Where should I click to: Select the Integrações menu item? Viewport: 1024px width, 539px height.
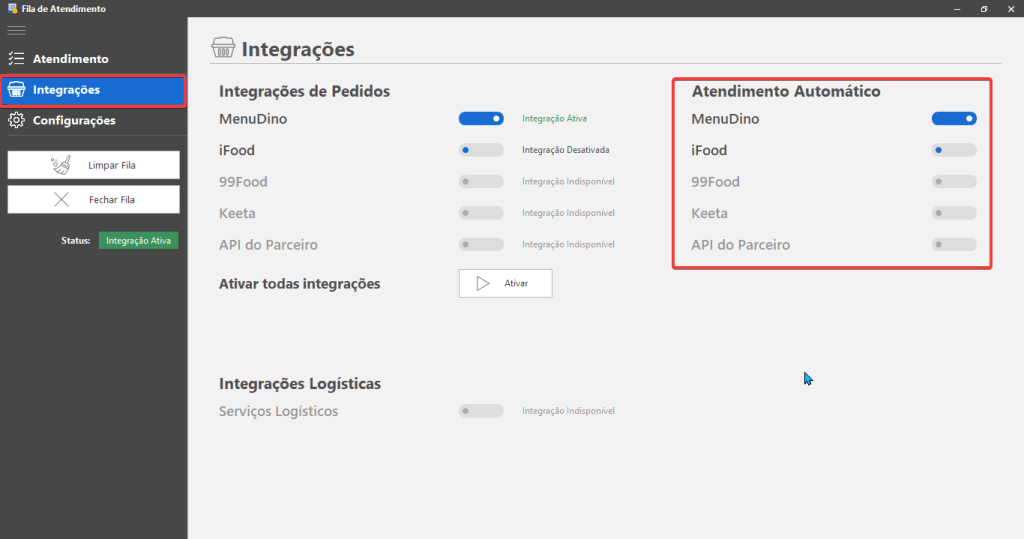[x=93, y=90]
